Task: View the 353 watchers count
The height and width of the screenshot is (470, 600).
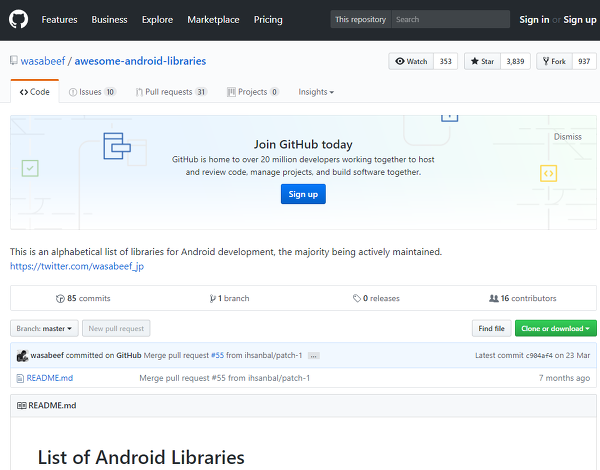Action: [445, 61]
